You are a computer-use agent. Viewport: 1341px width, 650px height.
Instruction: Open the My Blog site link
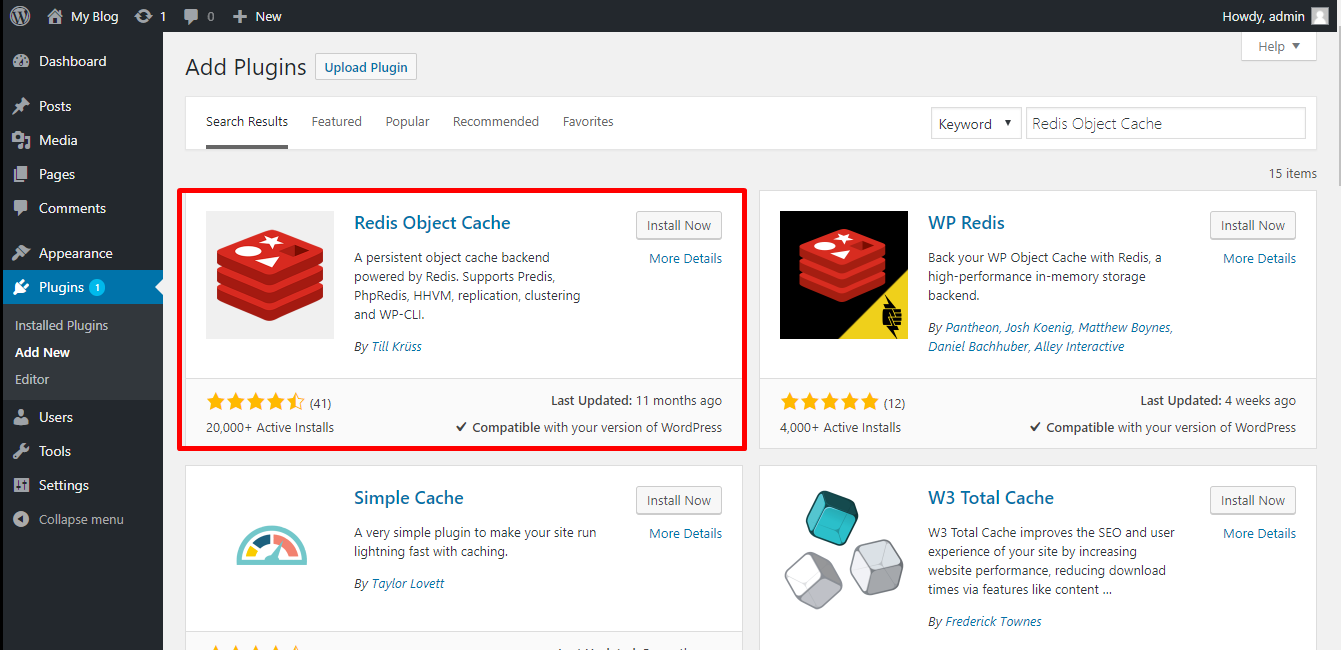click(94, 16)
